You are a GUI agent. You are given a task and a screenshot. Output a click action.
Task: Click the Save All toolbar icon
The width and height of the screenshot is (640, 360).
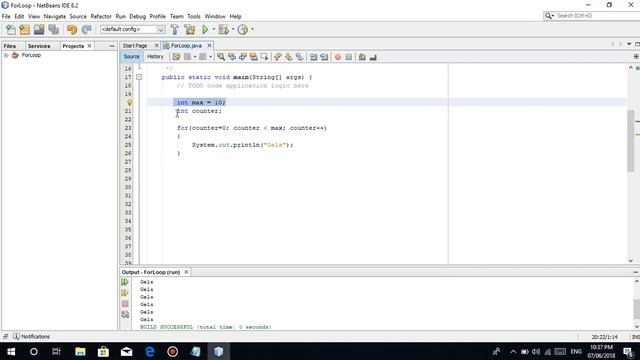(x=53, y=29)
